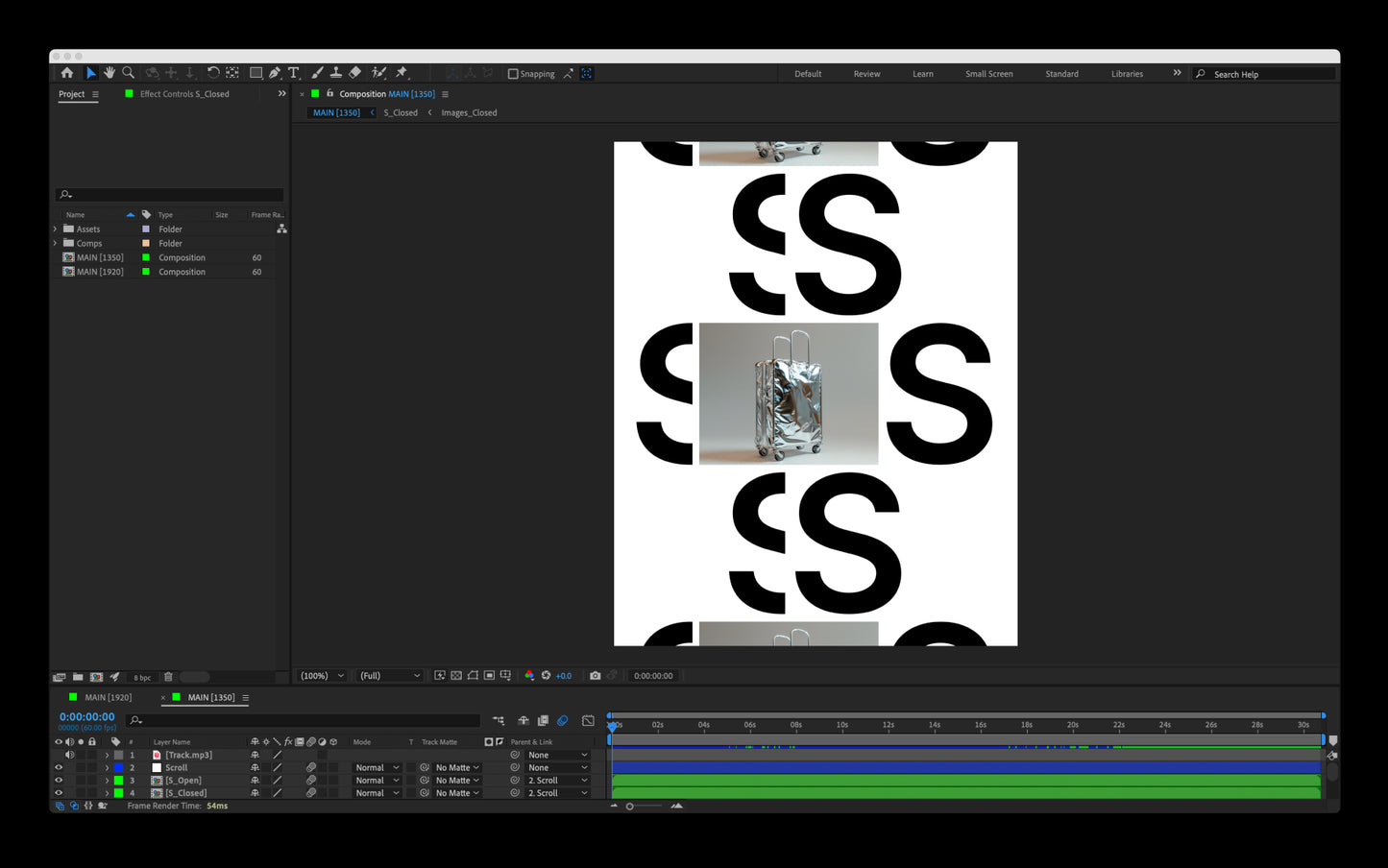The width and height of the screenshot is (1388, 868).
Task: Open grid and guide options in viewer
Action: click(505, 676)
